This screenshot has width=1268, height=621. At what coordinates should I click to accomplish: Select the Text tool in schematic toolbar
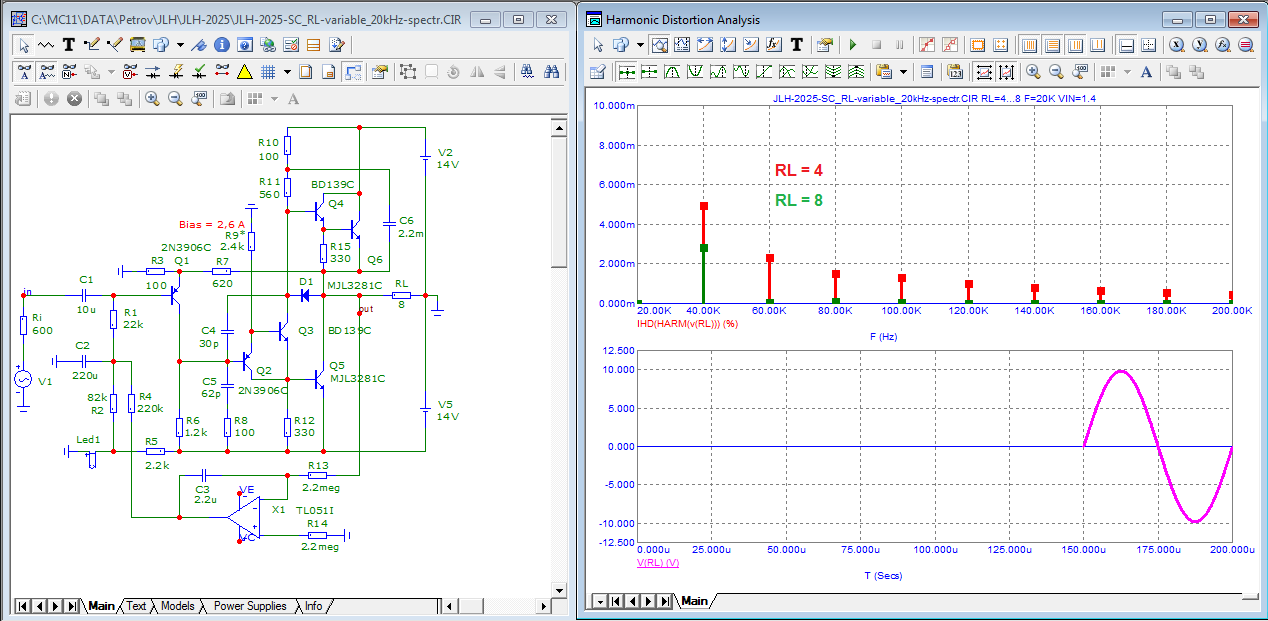[x=69, y=45]
